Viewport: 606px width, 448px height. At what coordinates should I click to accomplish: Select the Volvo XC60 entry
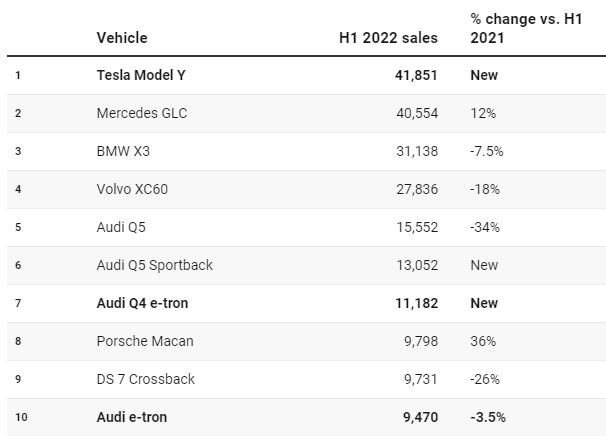(131, 189)
